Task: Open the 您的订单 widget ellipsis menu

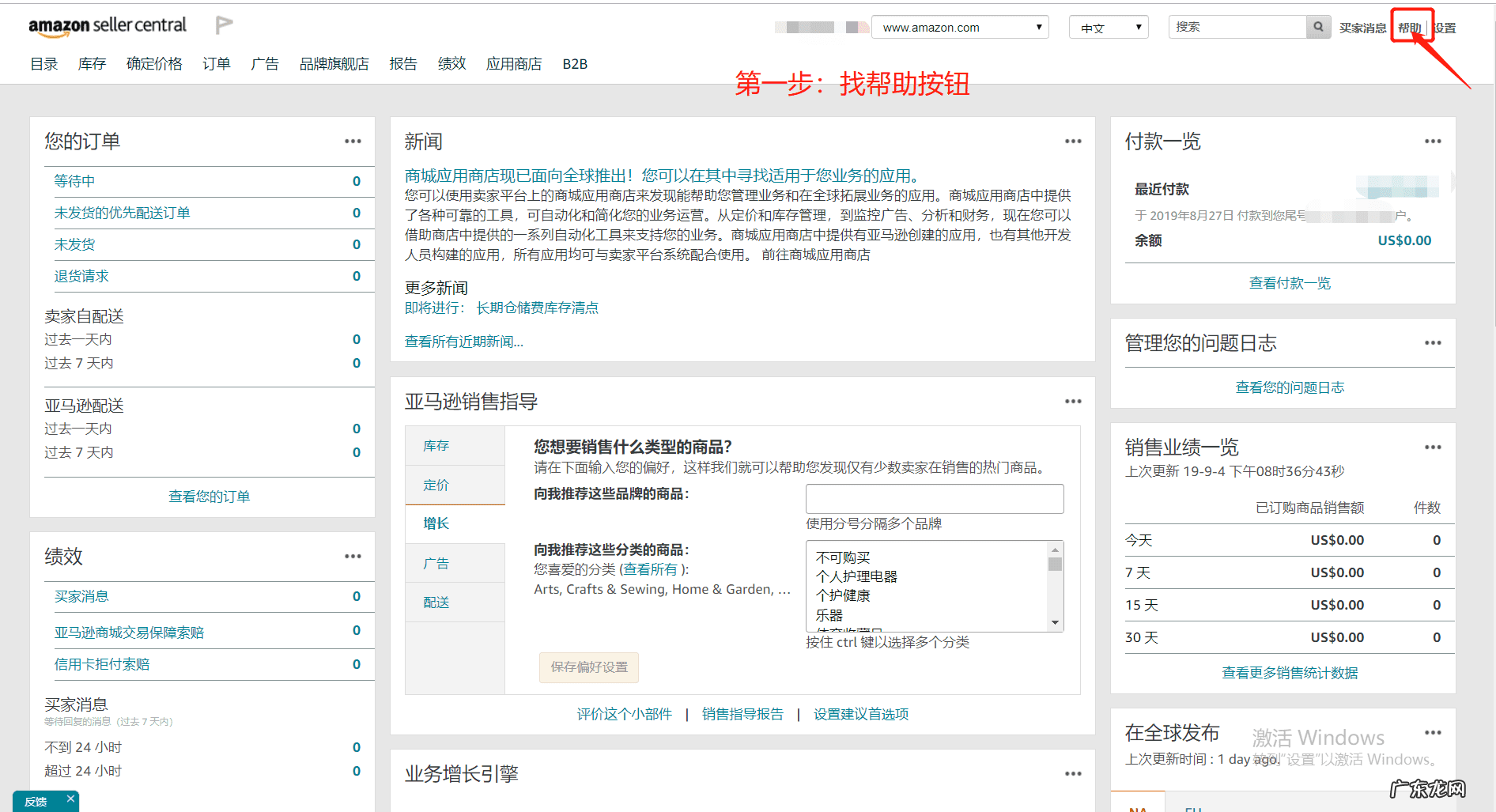Action: click(352, 141)
